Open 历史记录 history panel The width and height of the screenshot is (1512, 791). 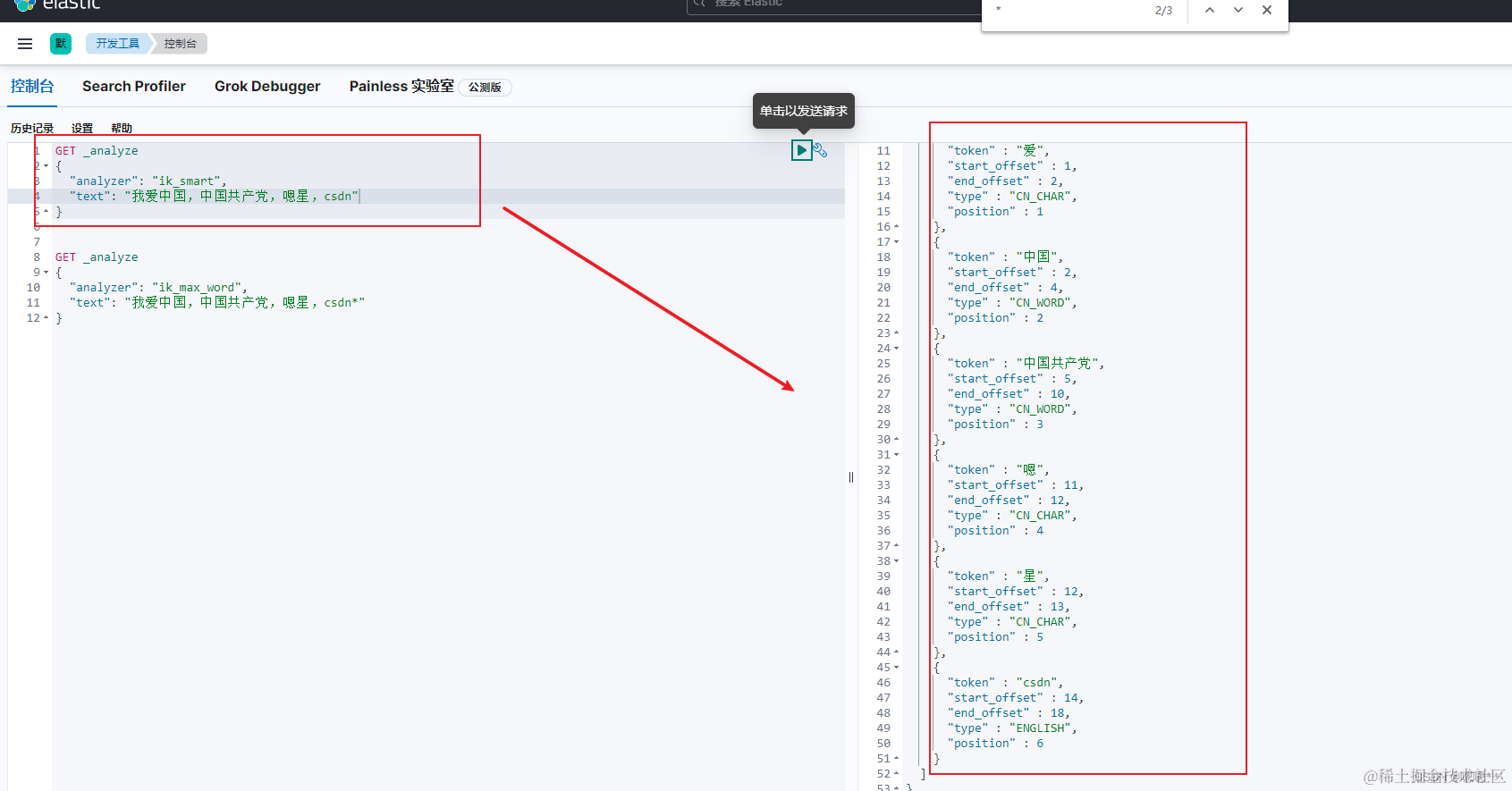32,129
